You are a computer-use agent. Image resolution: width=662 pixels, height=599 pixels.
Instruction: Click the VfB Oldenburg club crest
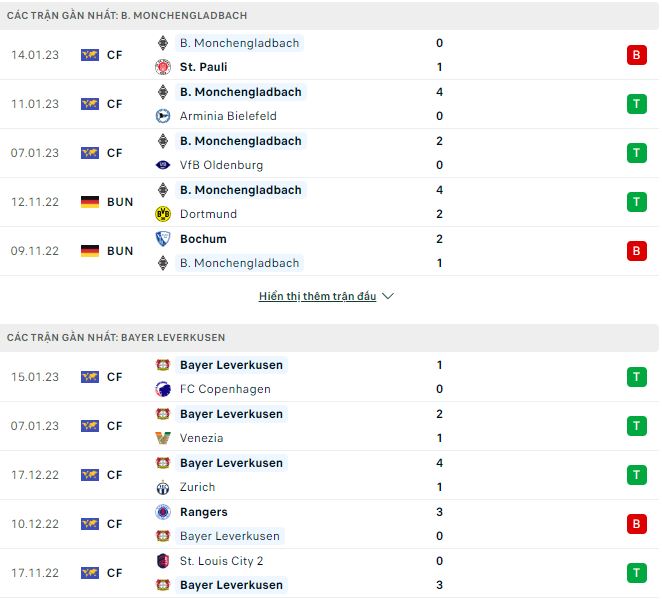pyautogui.click(x=163, y=165)
